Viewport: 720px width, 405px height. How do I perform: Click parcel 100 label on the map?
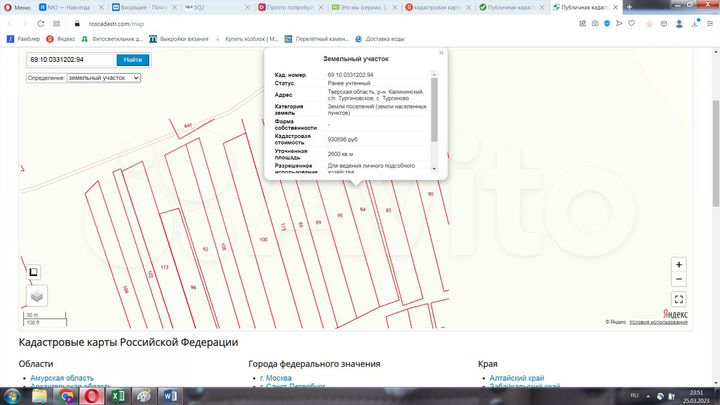pos(264,240)
